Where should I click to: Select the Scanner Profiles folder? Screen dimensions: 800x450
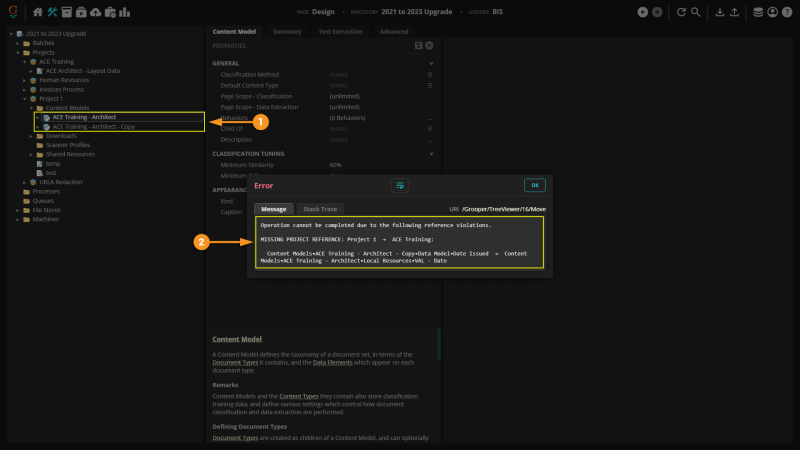(x=68, y=145)
